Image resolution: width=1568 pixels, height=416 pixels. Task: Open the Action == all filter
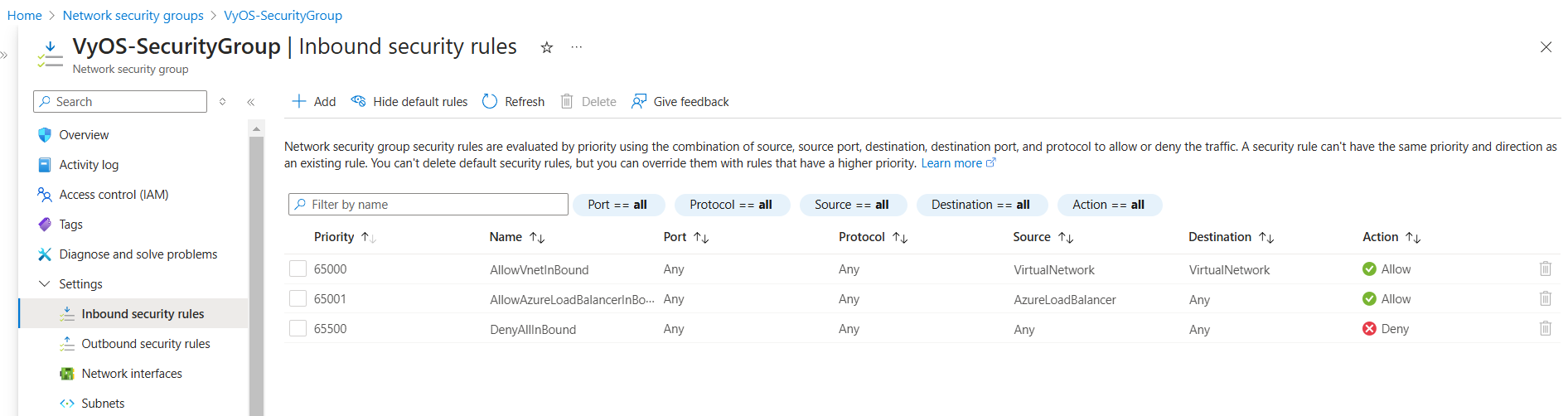tap(1108, 205)
